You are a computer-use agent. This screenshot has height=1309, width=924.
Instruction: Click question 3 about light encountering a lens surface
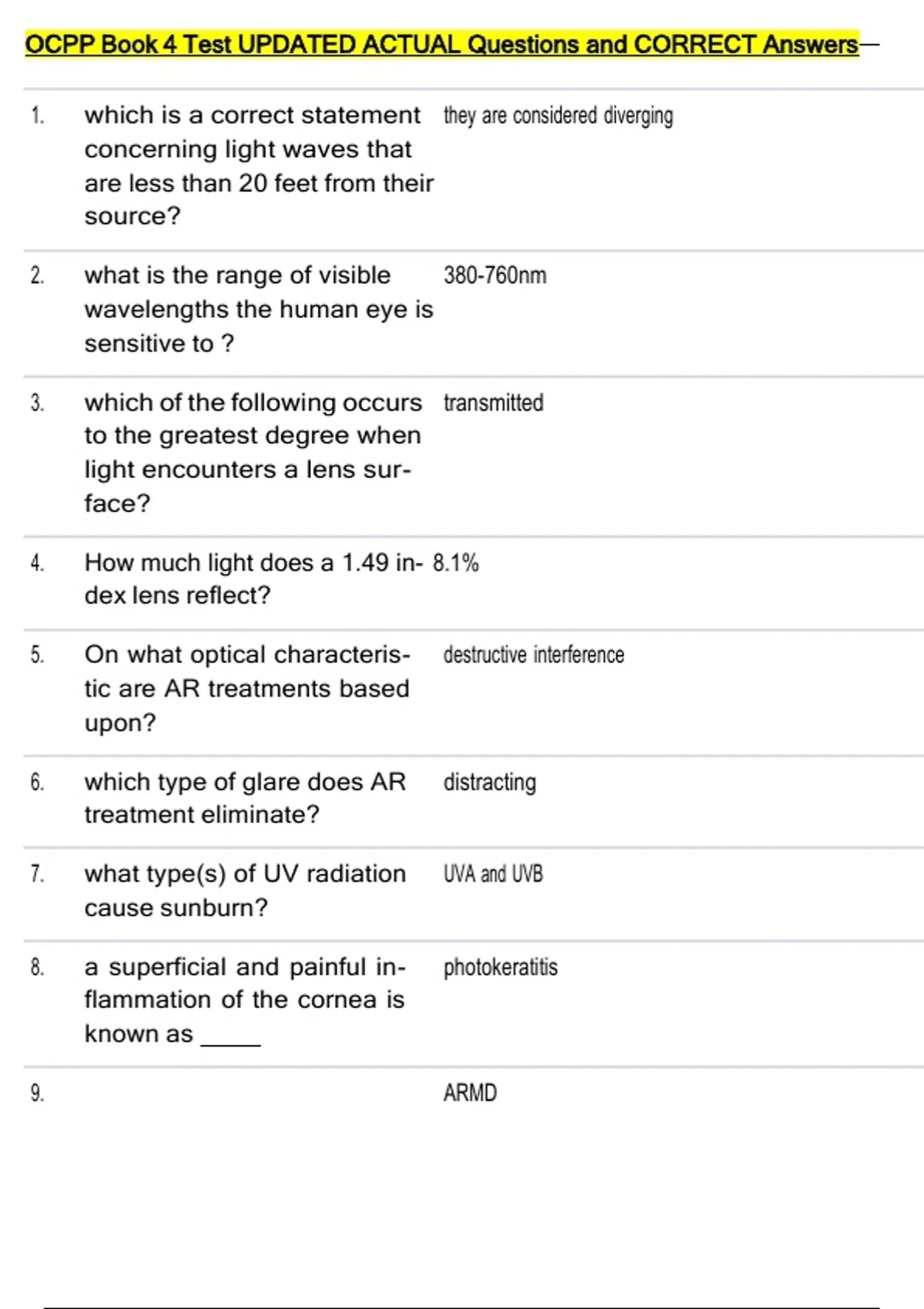(253, 452)
